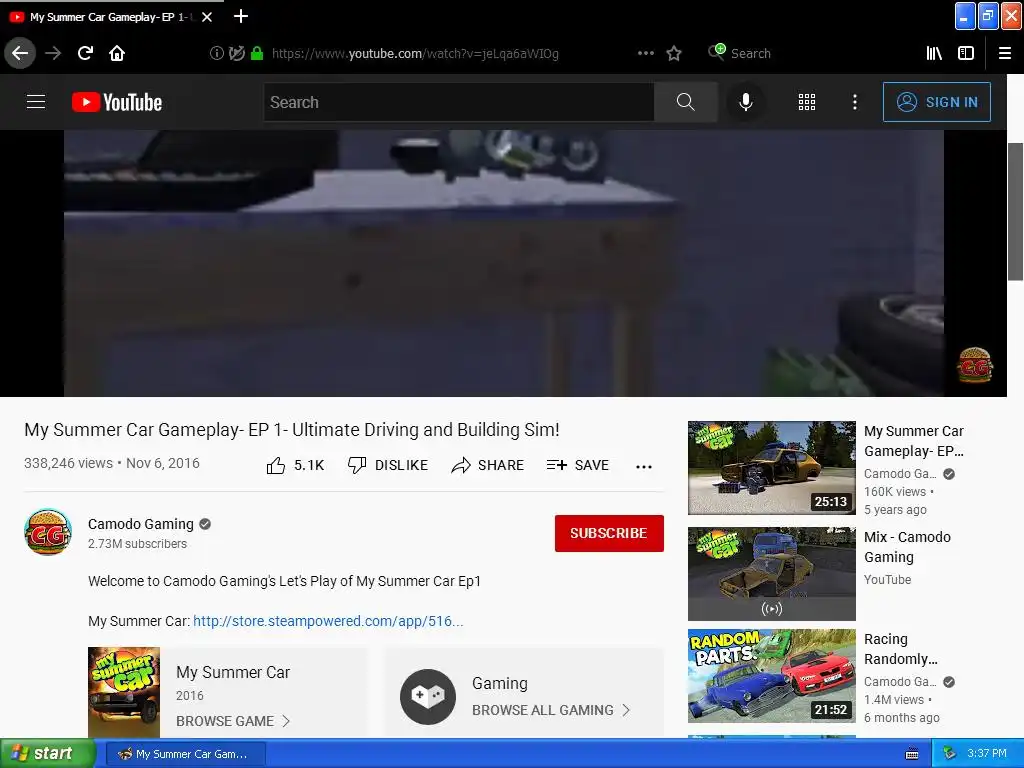Click the keyboard icon in taskbar

point(912,754)
